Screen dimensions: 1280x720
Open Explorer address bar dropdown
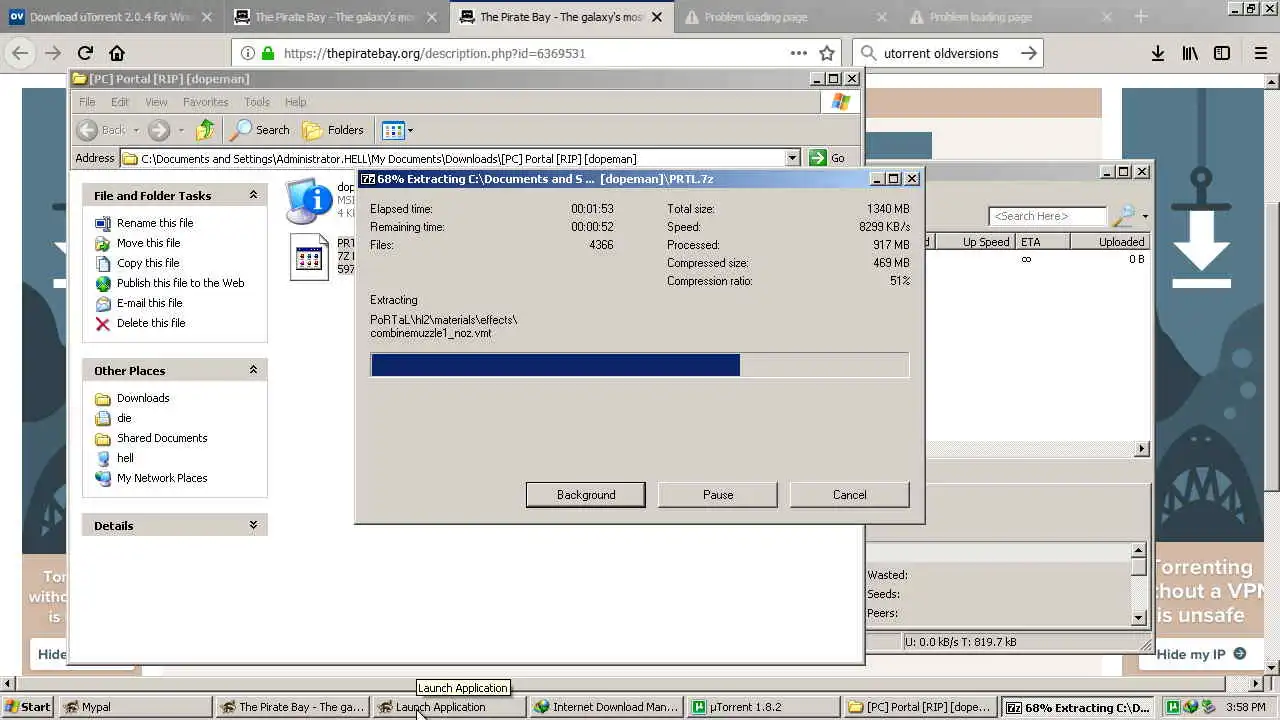792,158
